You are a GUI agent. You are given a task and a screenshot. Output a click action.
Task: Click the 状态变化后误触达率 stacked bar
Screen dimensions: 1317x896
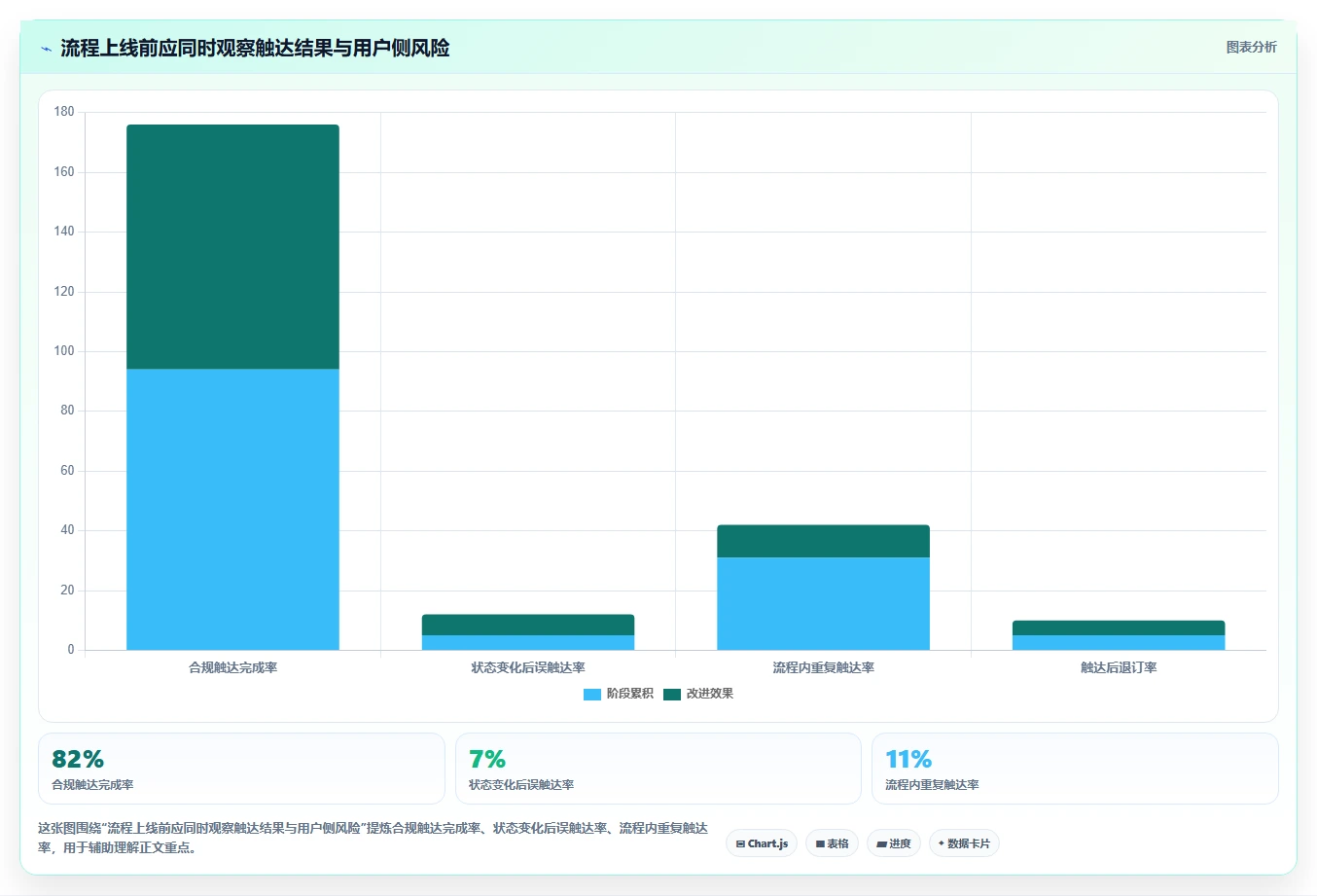tap(528, 632)
